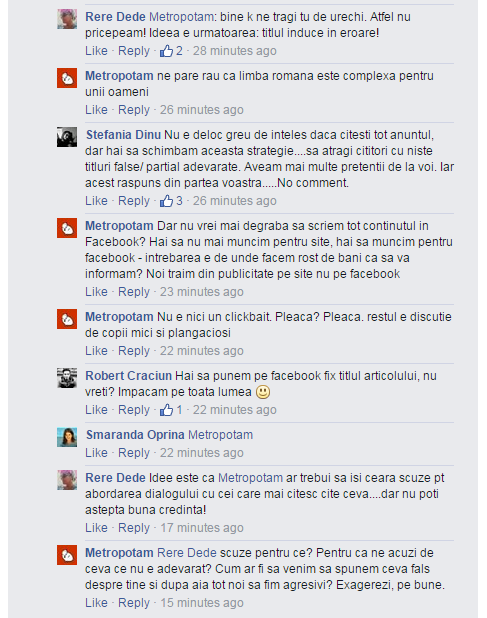The width and height of the screenshot is (487, 618).
Task: Open Smaranda Oprina's avatar photo
Action: click(x=67, y=437)
